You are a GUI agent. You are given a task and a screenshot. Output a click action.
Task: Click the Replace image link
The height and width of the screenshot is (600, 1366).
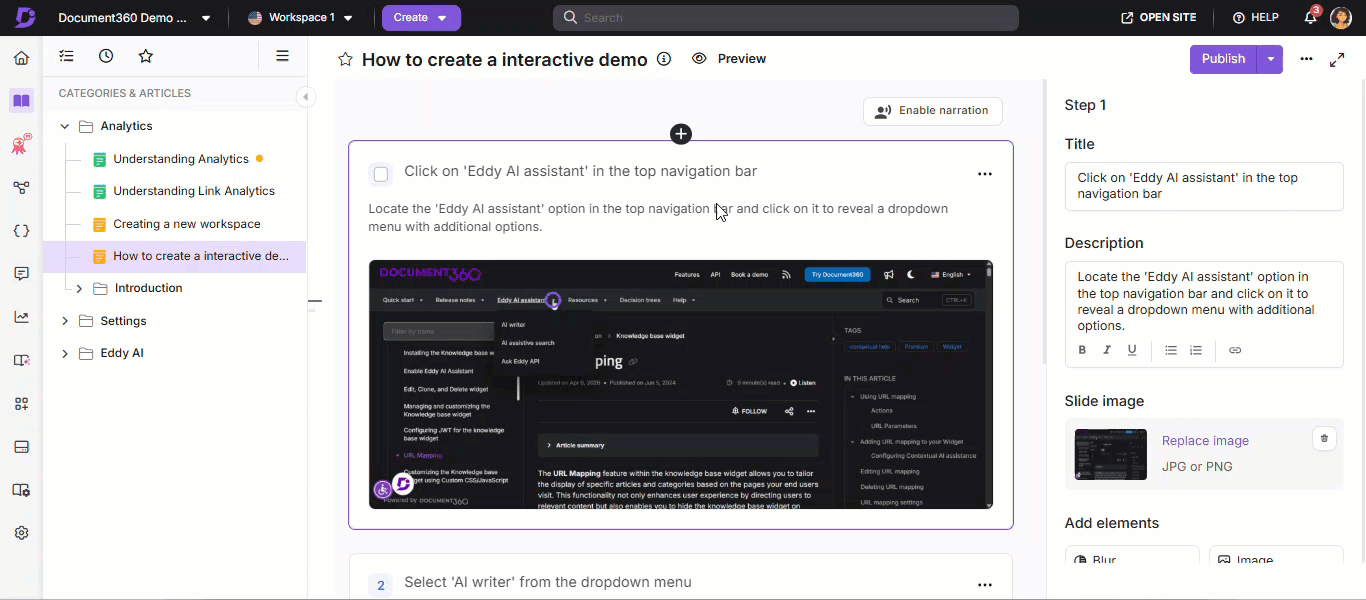coord(1205,441)
